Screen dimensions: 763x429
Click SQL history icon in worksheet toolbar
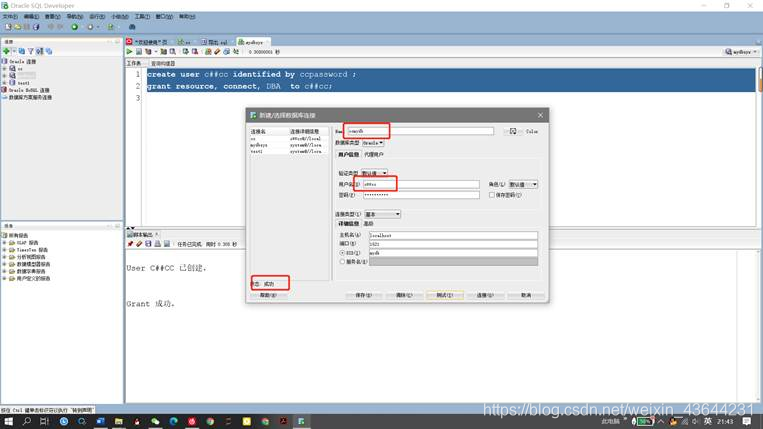pyautogui.click(x=226, y=52)
